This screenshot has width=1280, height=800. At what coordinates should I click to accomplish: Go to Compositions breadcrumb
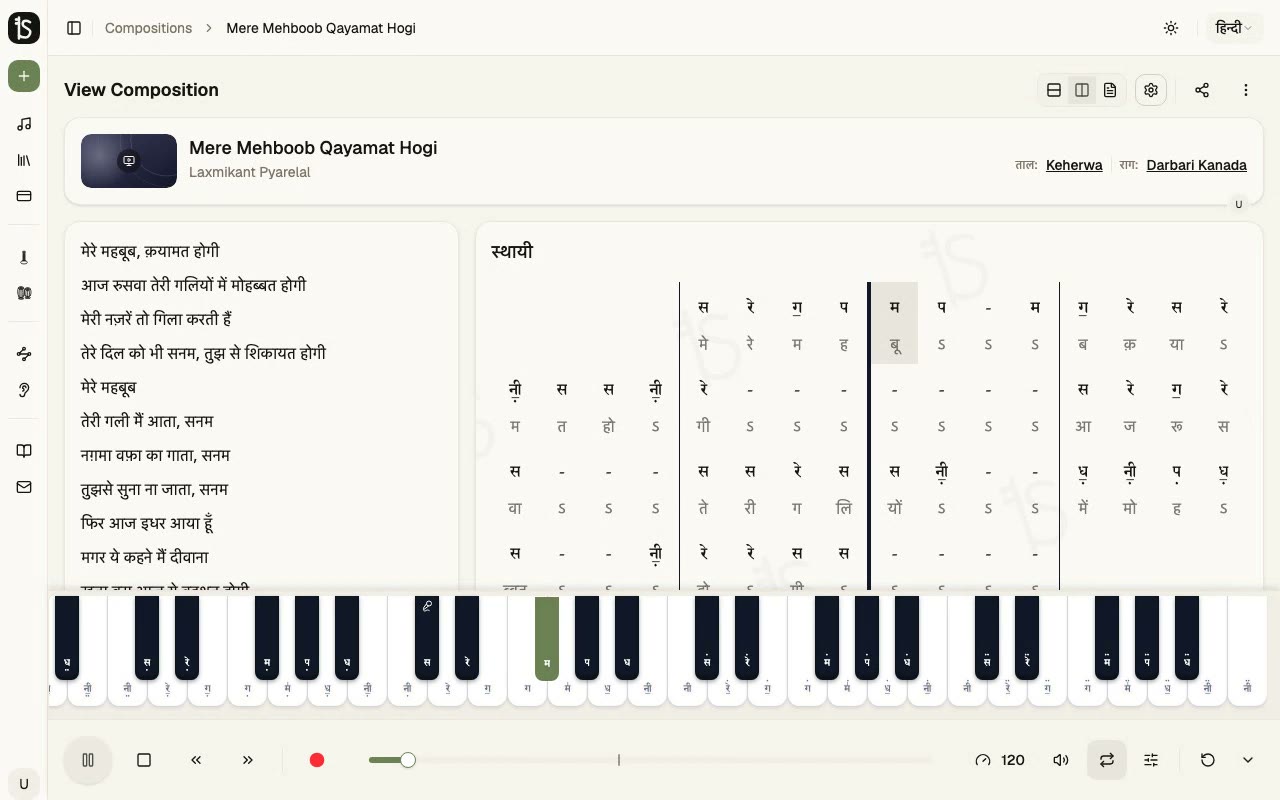pos(148,28)
